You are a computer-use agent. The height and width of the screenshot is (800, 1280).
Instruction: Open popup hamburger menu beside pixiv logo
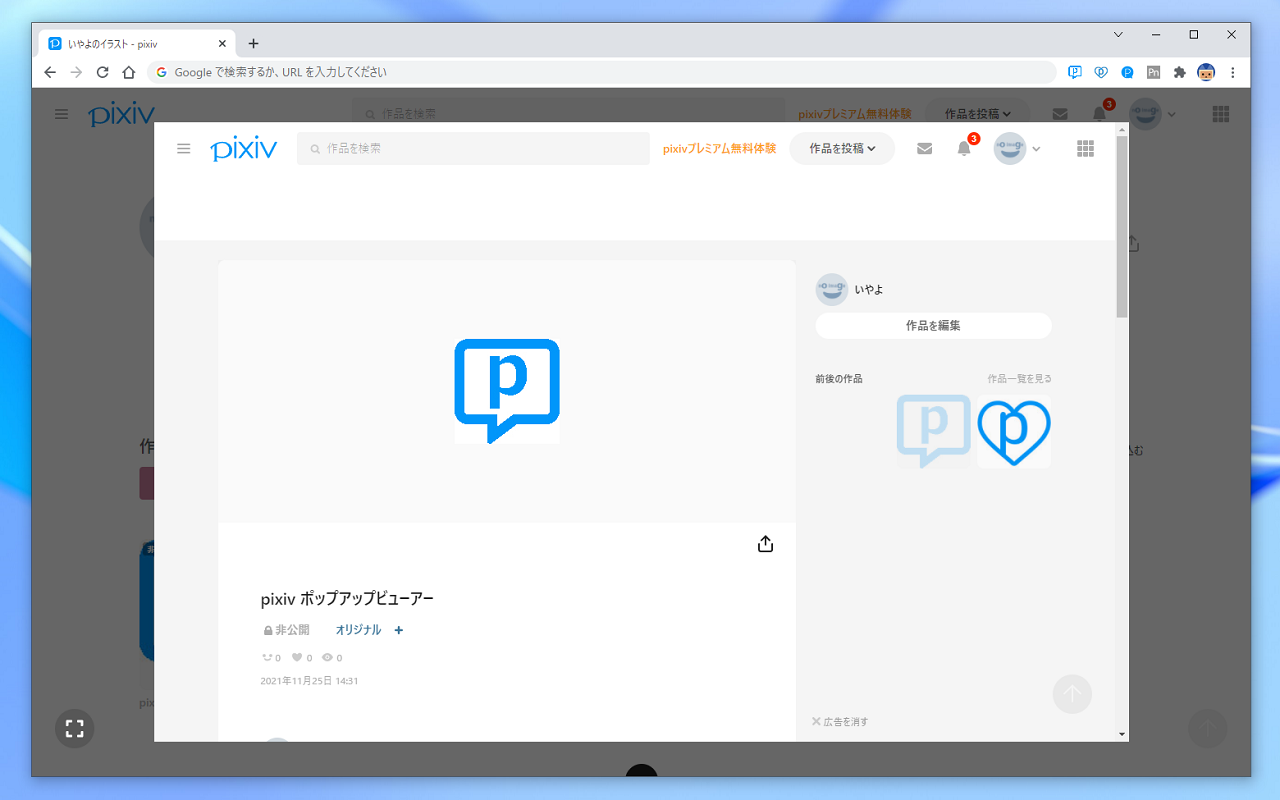point(183,148)
